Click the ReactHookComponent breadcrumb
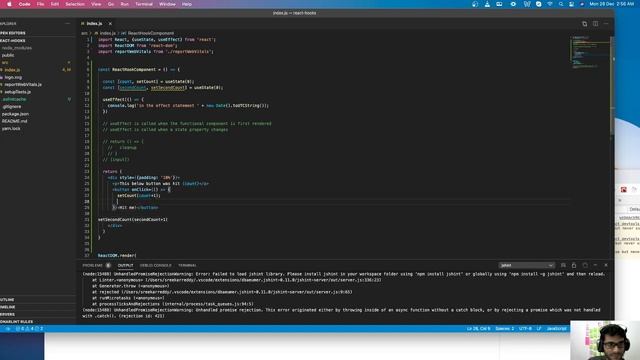 [x=151, y=33]
